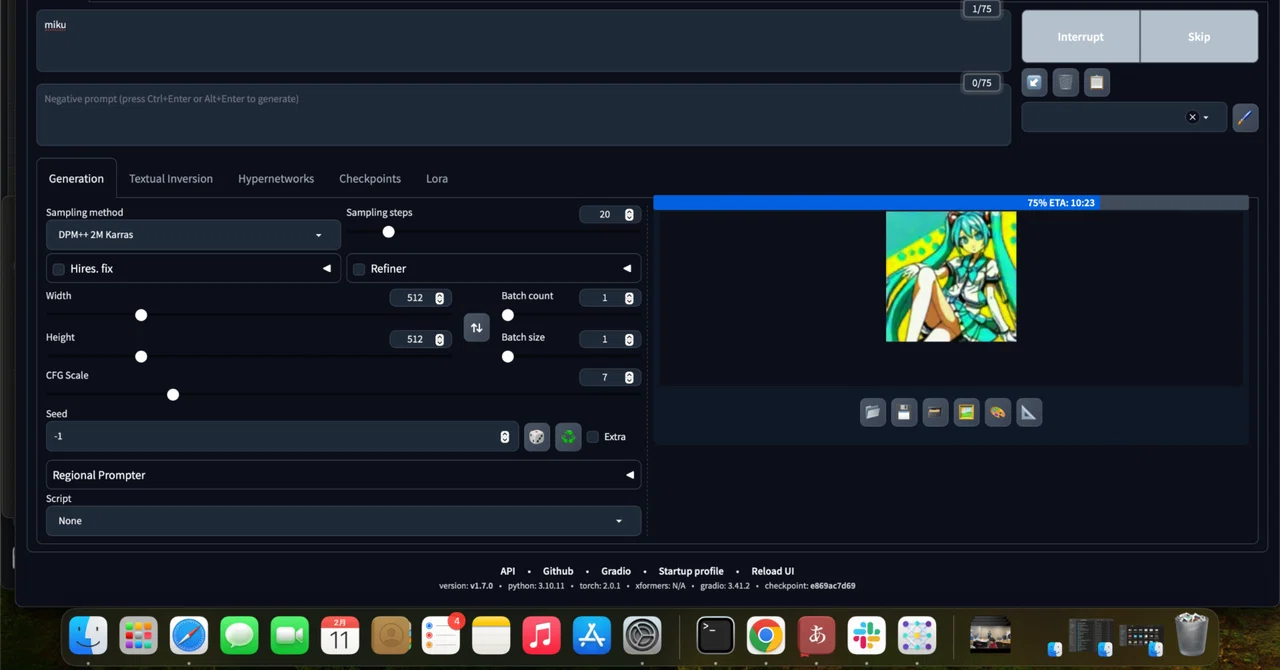Open the styles dropdown arrow
Screen dimensions: 1280x670
pyautogui.click(x=1206, y=117)
